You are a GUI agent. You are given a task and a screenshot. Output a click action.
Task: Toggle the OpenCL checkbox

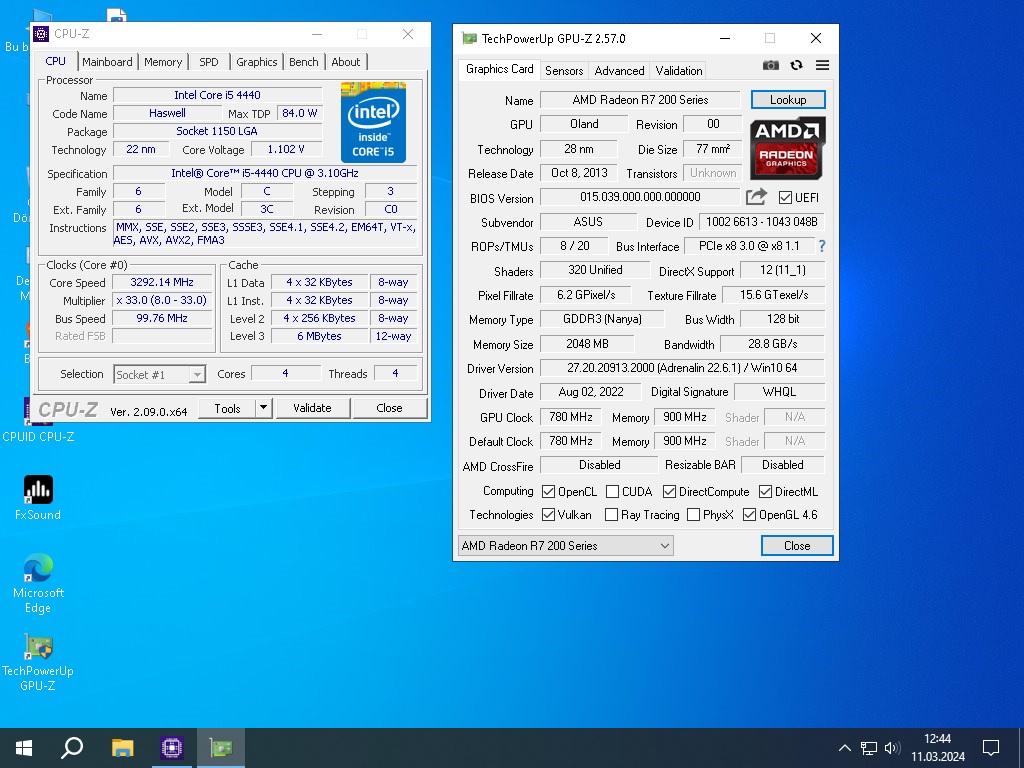549,491
